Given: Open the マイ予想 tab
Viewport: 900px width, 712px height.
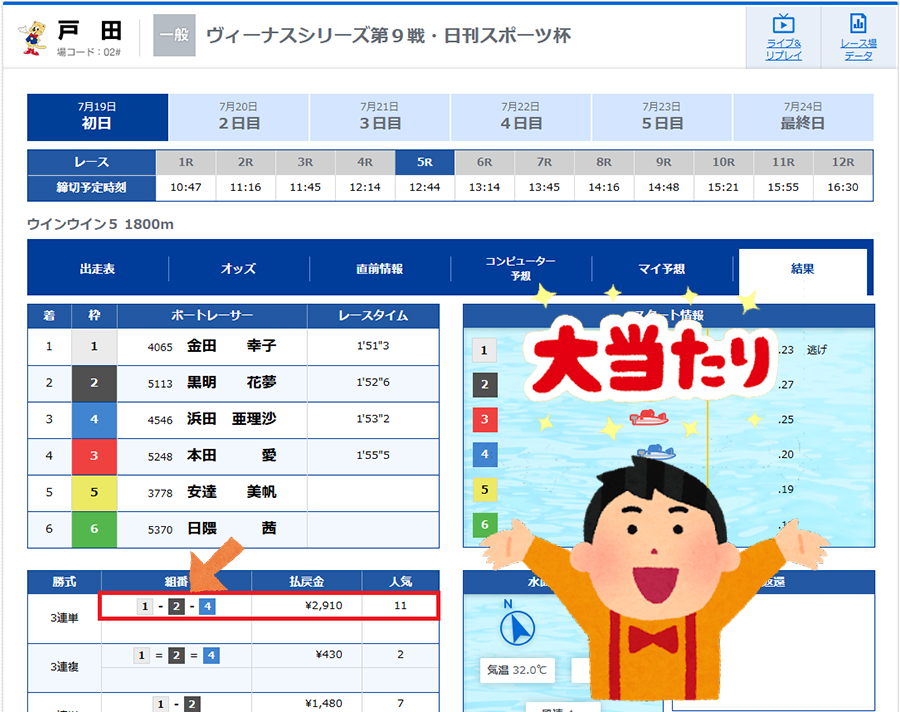Looking at the screenshot, I should [x=662, y=269].
